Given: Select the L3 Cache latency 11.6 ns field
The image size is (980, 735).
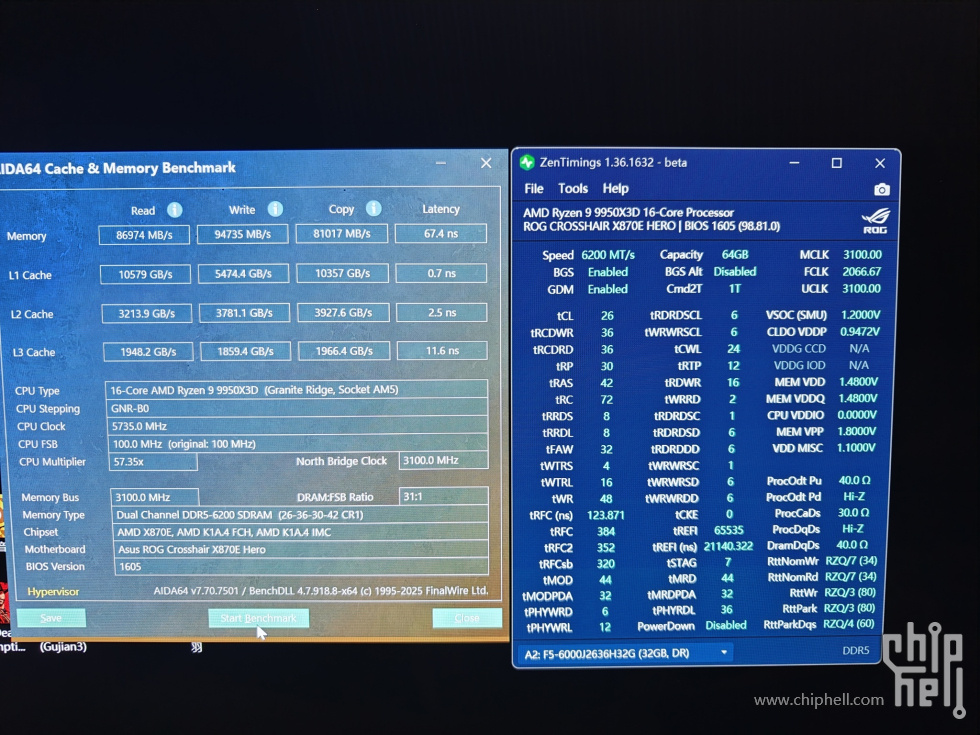Looking at the screenshot, I should pyautogui.click(x=442, y=351).
